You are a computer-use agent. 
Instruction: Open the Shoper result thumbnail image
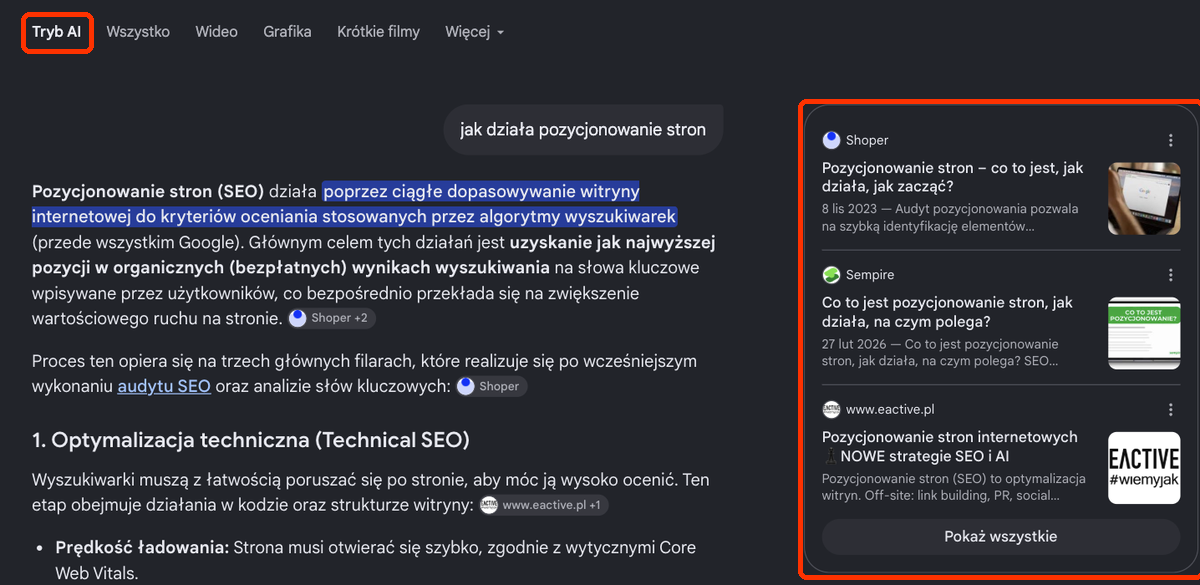(1144, 198)
